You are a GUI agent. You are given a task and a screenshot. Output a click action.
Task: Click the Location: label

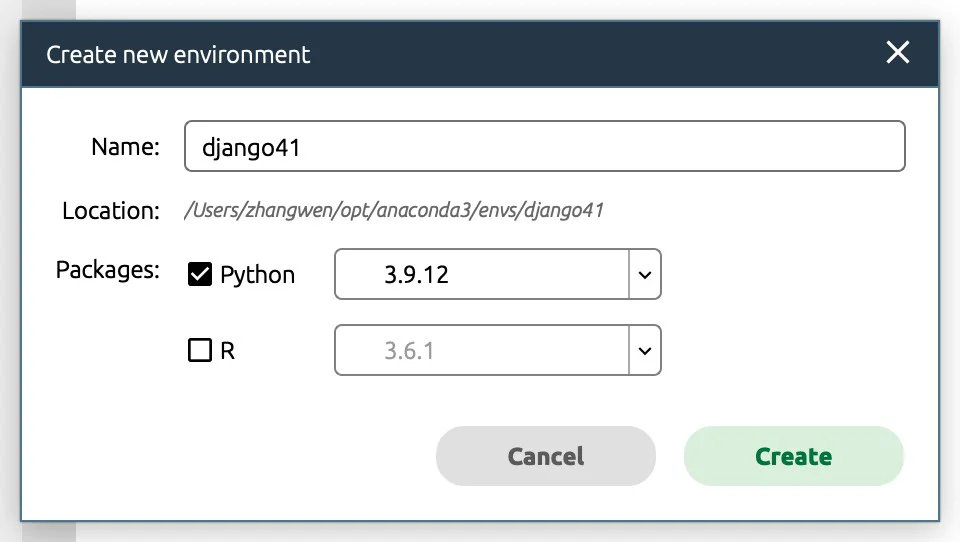111,211
